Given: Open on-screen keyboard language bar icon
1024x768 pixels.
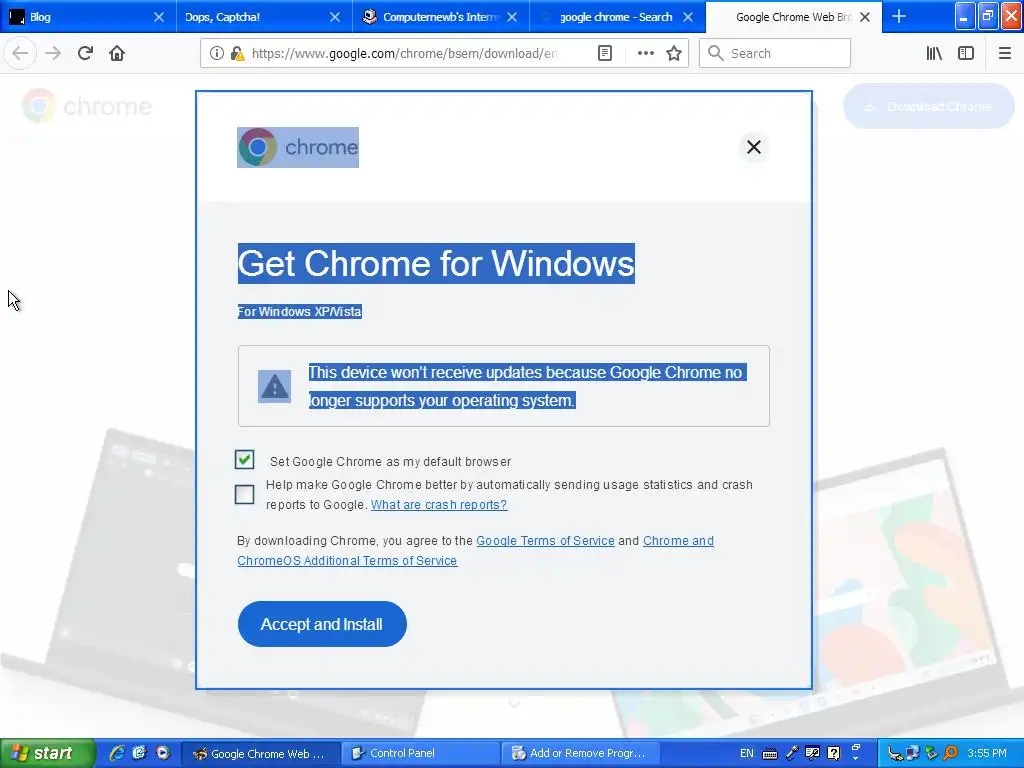Looking at the screenshot, I should 770,754.
